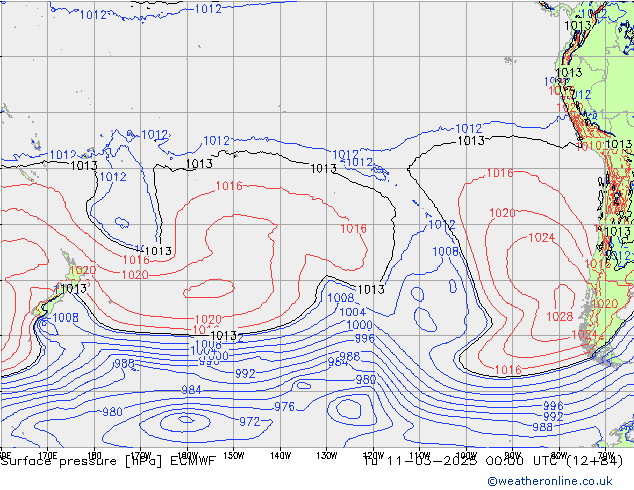Click the 140W longitude label
The height and width of the screenshot is (490, 634).
[280, 455]
